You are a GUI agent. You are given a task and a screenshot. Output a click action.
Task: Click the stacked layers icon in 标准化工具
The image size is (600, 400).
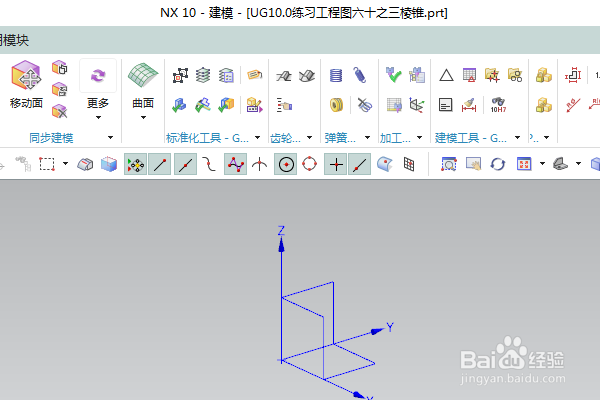tap(203, 75)
